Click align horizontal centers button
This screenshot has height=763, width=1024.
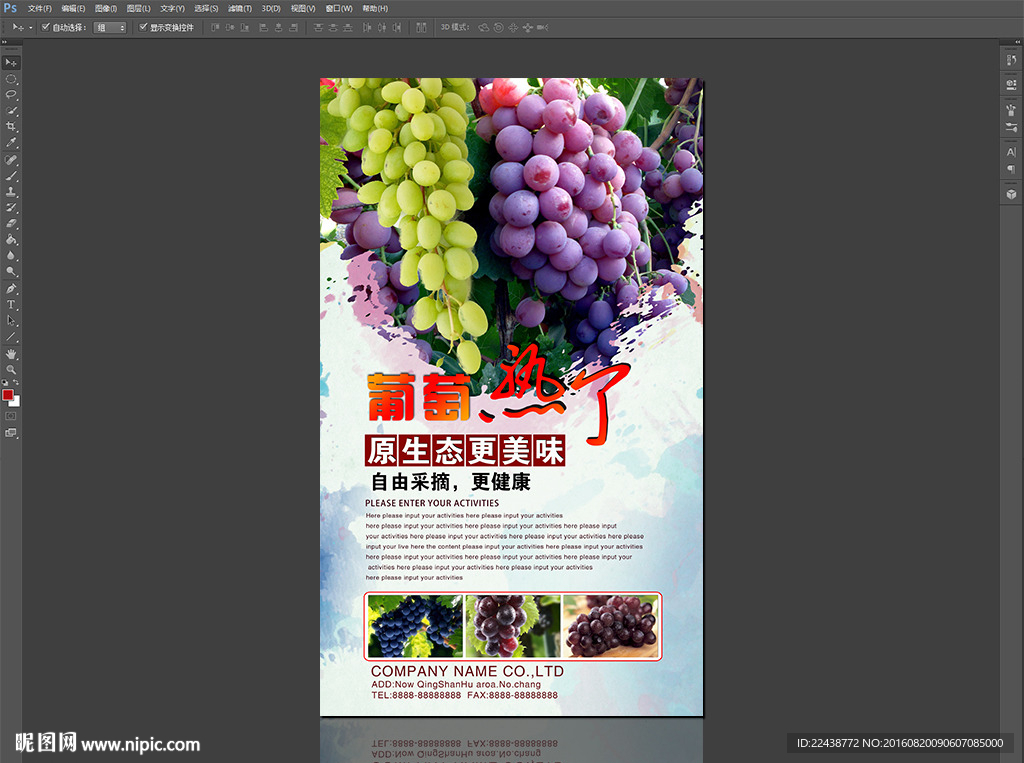[279, 27]
